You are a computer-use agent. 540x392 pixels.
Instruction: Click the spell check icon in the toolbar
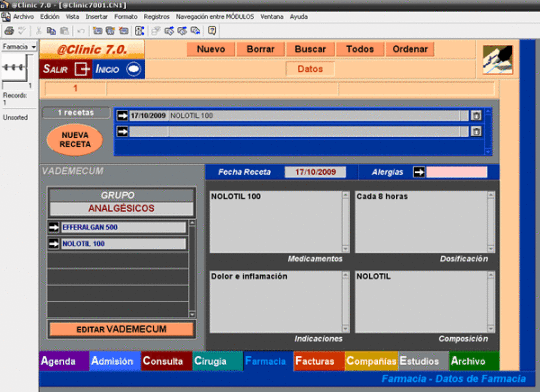click(22, 31)
